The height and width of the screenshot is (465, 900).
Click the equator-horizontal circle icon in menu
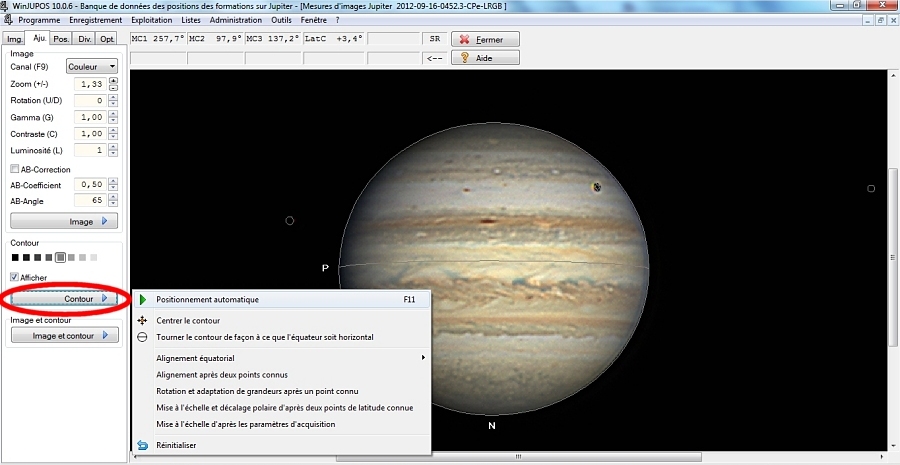pyautogui.click(x=143, y=337)
